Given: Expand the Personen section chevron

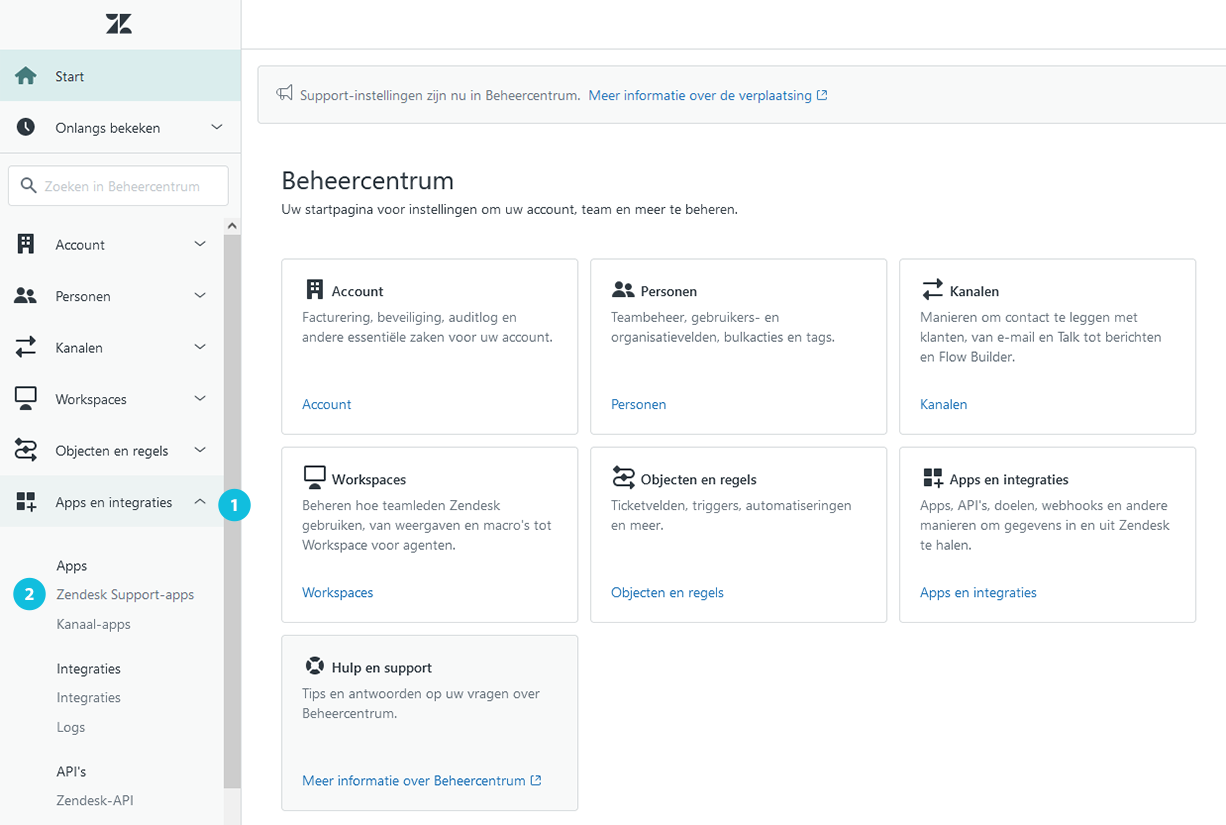Looking at the screenshot, I should (x=200, y=296).
